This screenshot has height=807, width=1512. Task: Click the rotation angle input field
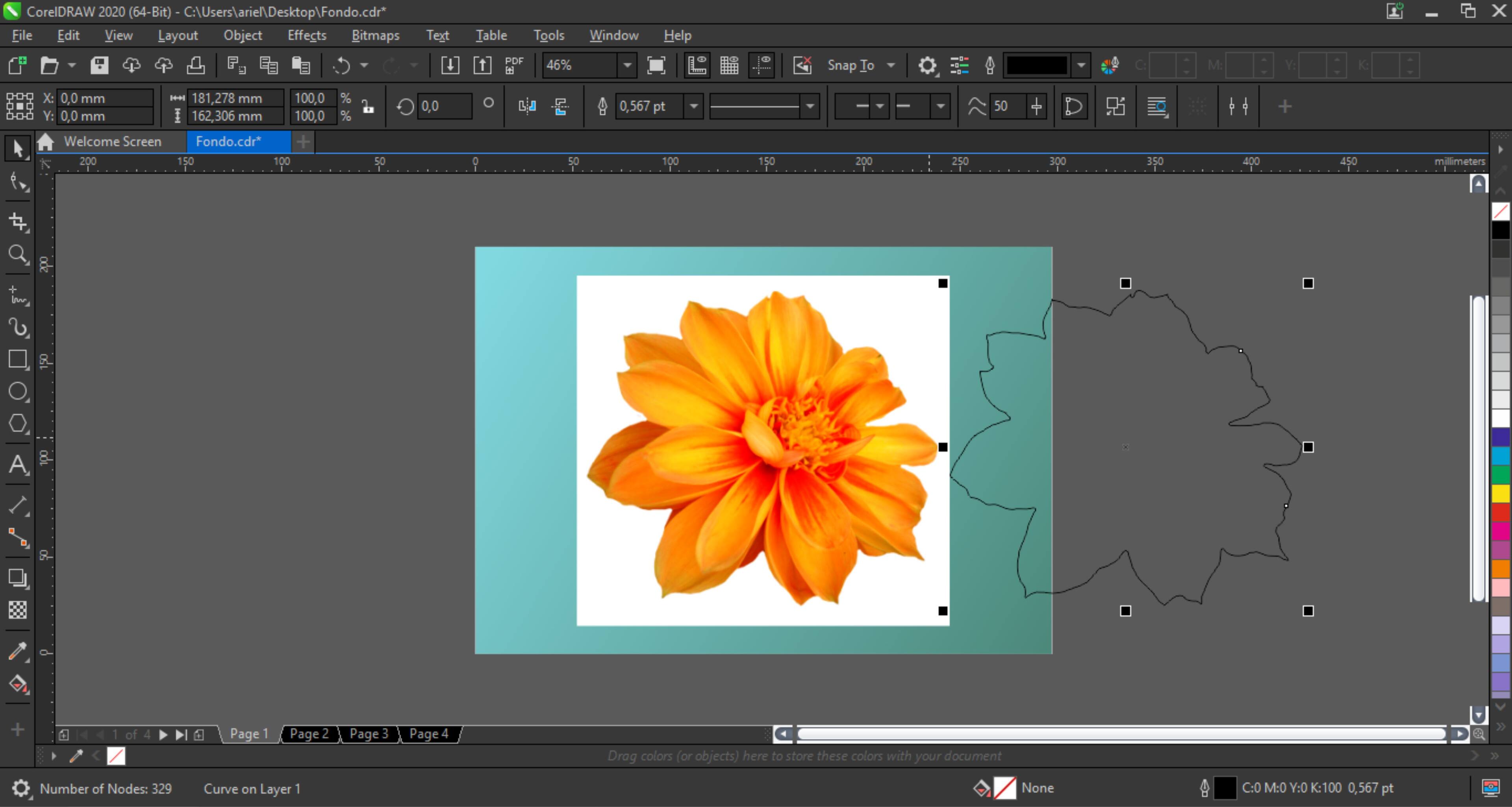point(444,106)
